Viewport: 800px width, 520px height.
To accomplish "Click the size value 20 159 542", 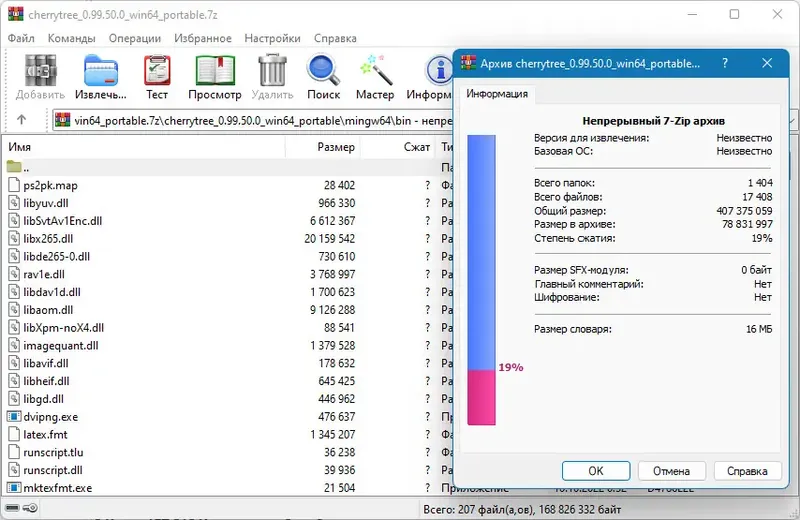I will coord(330,238).
